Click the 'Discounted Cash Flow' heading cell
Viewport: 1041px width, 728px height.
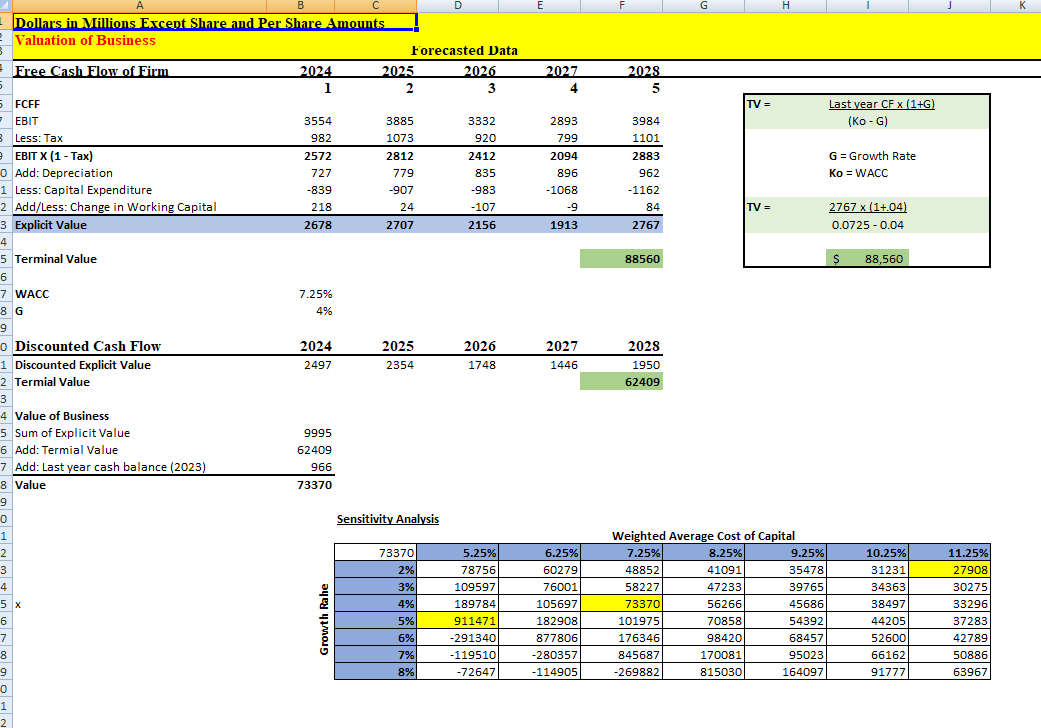(88, 346)
